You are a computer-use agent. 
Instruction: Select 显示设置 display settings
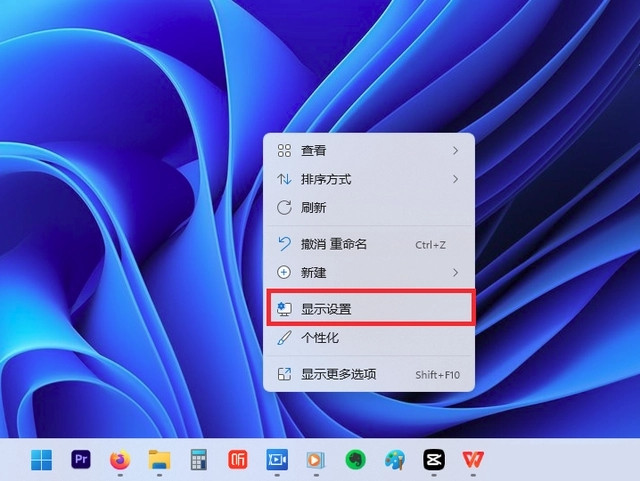(369, 309)
